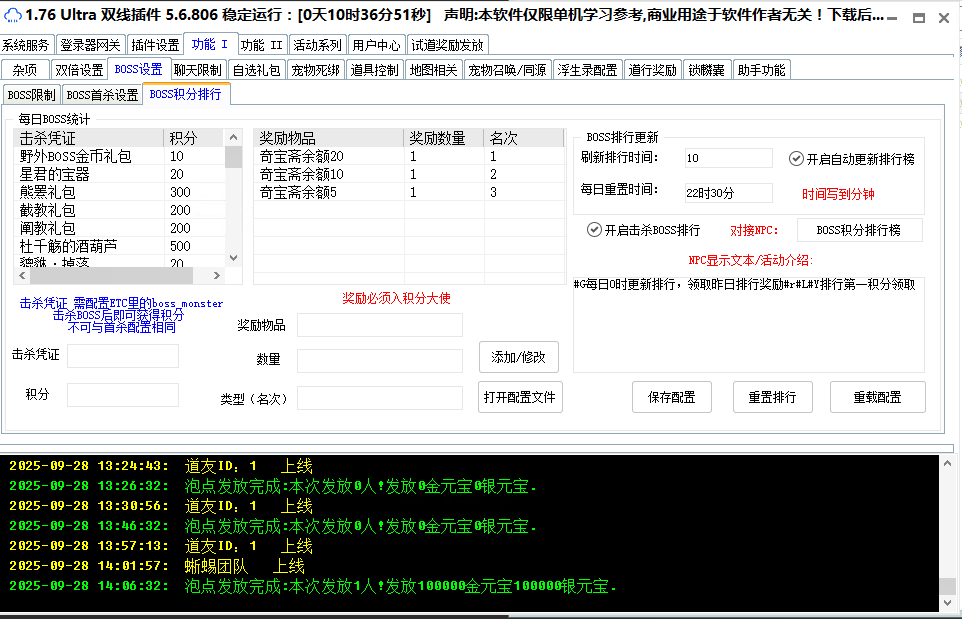Click the application icon in the title bar
This screenshot has width=962, height=619.
click(12, 14)
